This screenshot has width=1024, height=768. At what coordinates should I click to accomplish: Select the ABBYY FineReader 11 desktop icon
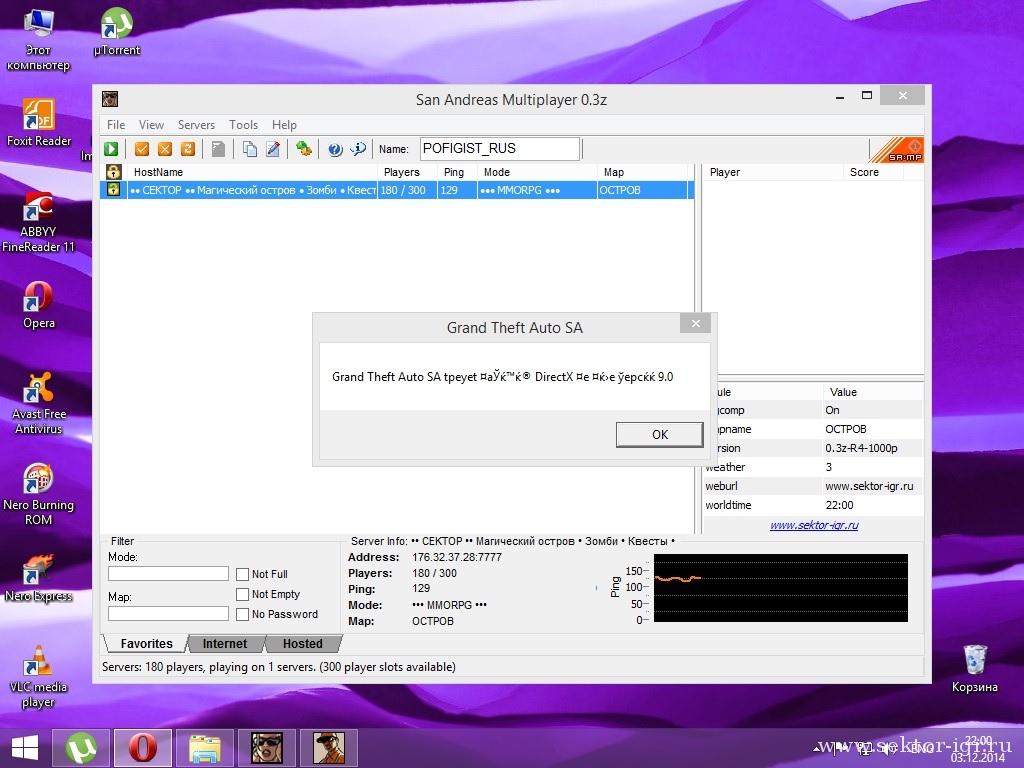[x=39, y=222]
